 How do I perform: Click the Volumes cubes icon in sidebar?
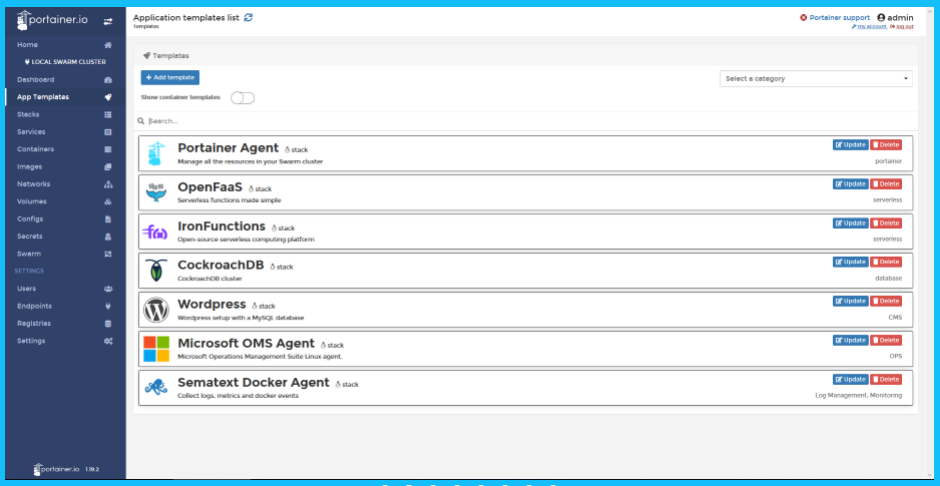(x=108, y=201)
